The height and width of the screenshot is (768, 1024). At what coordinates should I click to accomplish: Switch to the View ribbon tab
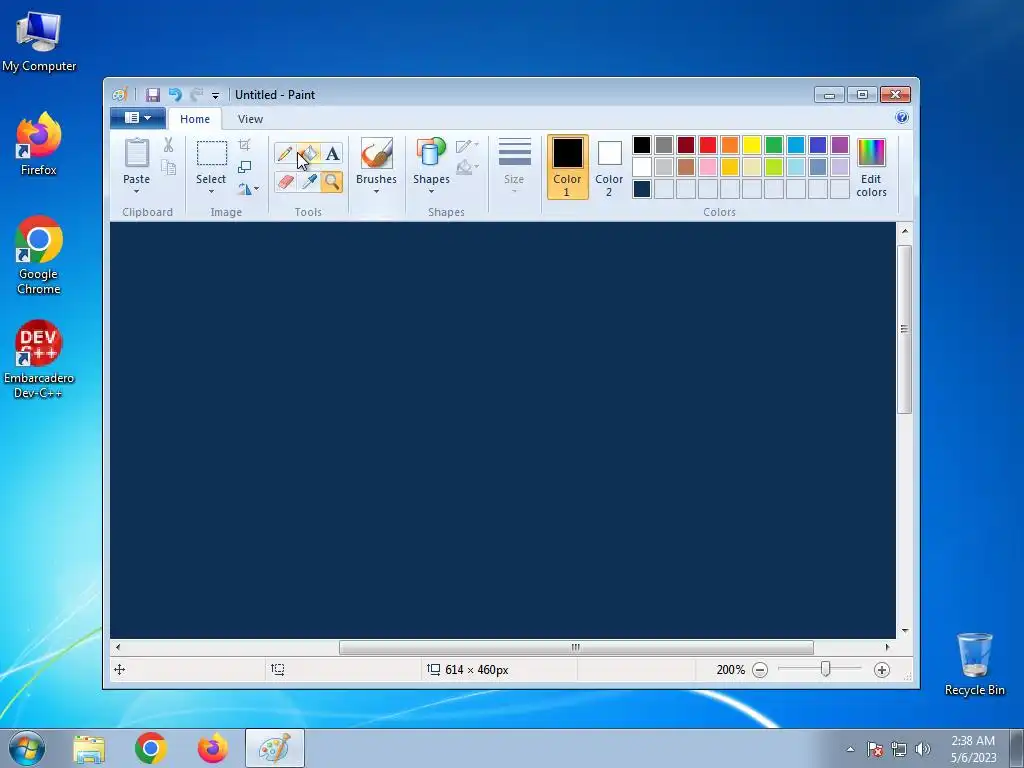(250, 119)
